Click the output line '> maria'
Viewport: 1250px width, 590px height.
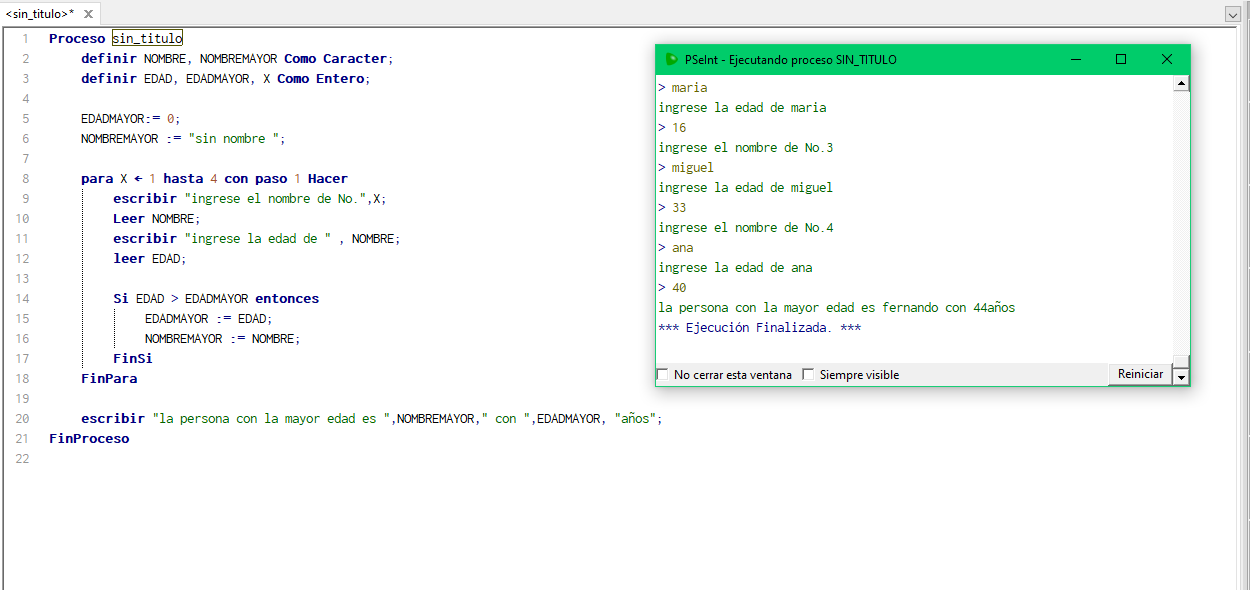(683, 87)
